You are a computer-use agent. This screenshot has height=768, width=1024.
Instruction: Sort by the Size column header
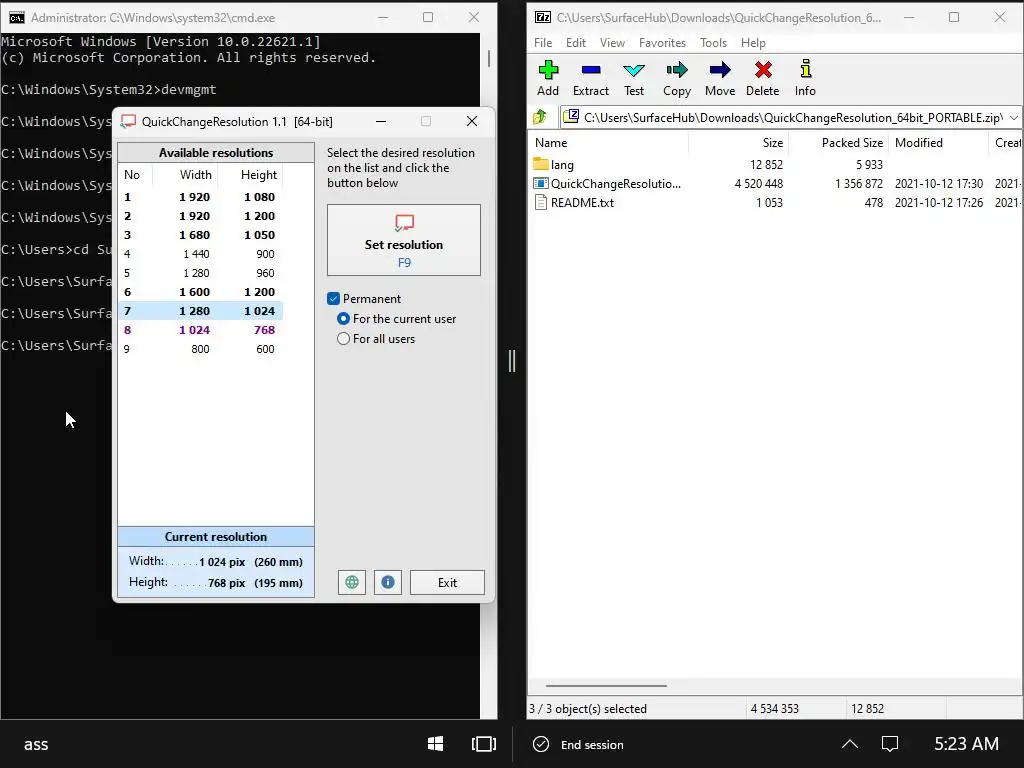coord(738,142)
